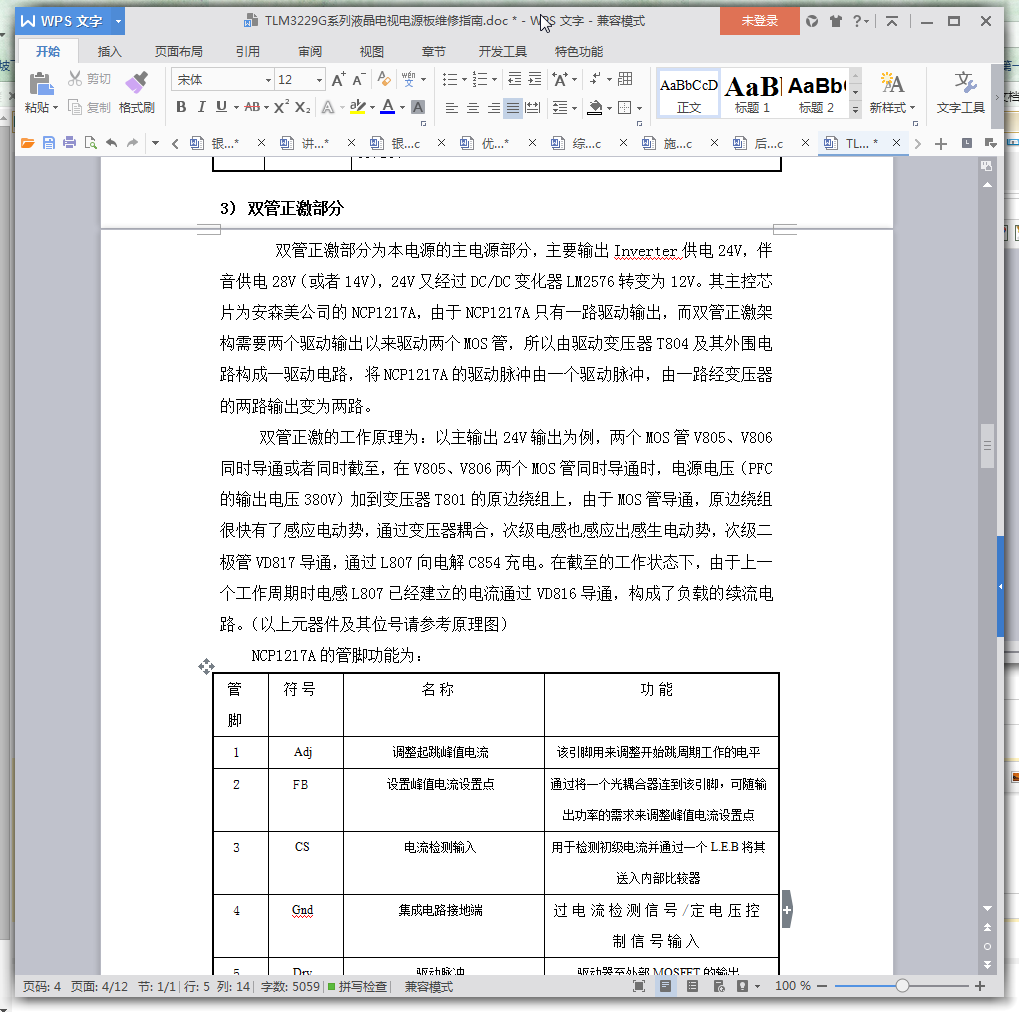Click the Cut scissors icon

75,79
